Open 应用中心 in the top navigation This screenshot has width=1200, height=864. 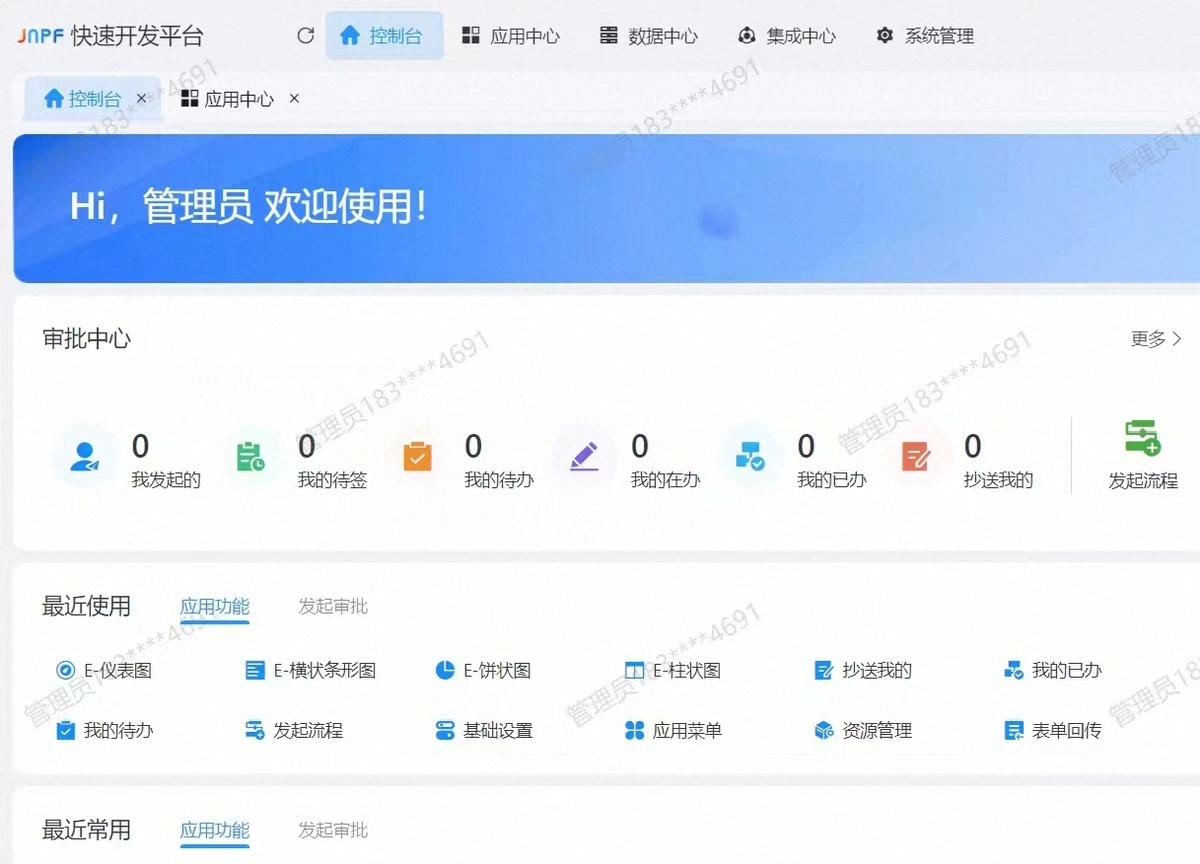(510, 36)
